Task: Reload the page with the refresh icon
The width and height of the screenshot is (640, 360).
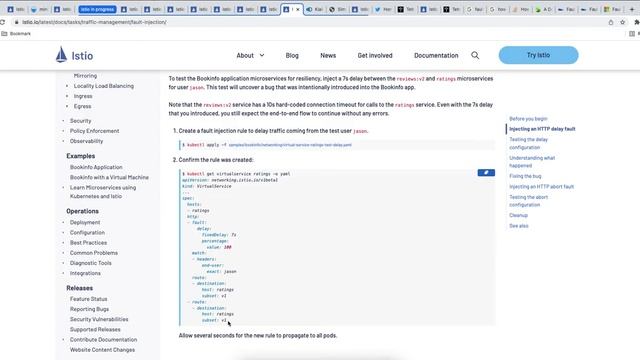Action: tap(2, 22)
